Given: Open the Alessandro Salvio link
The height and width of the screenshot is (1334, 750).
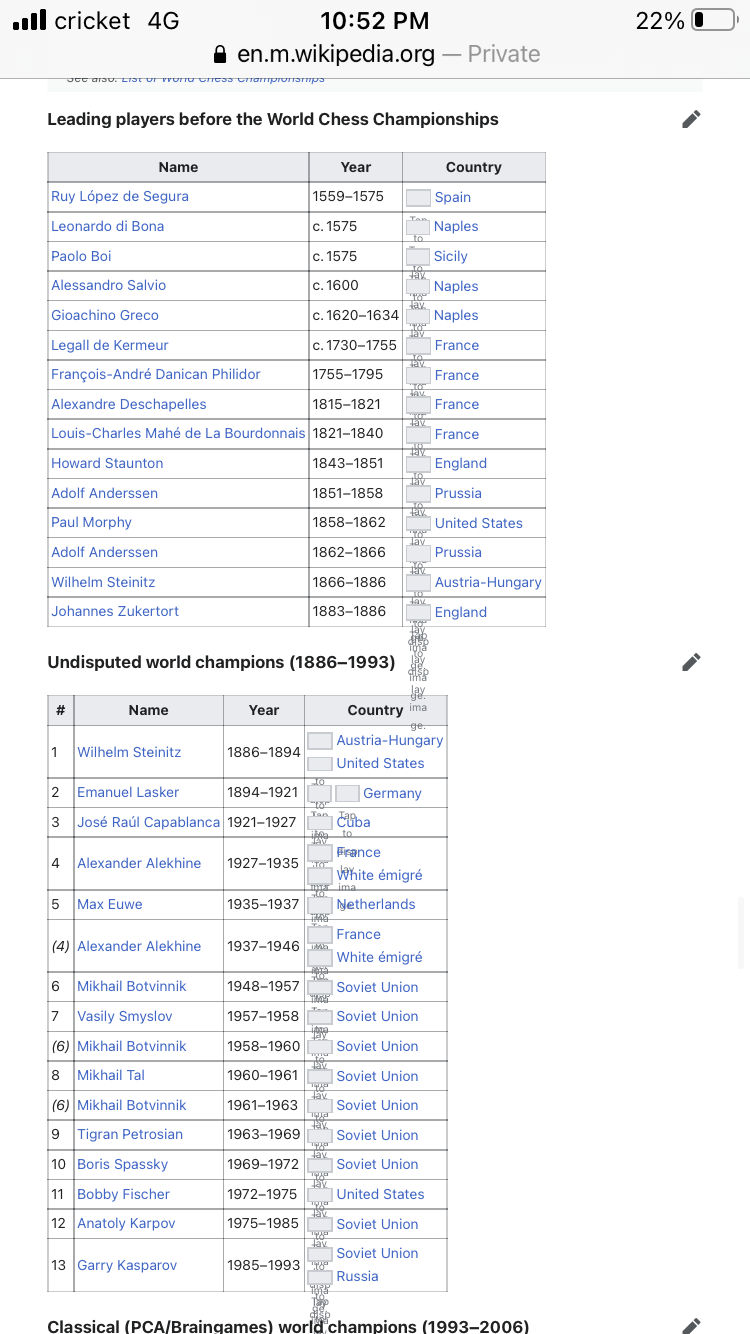Looking at the screenshot, I should (109, 285).
